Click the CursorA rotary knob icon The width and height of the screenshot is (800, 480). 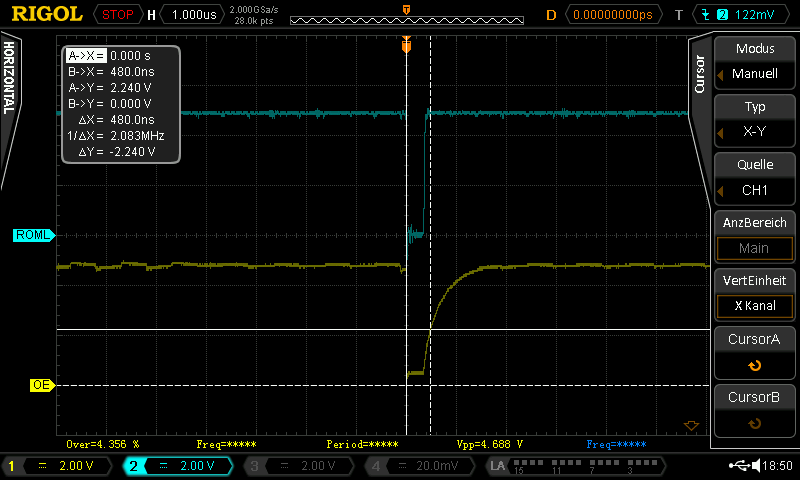(754, 365)
